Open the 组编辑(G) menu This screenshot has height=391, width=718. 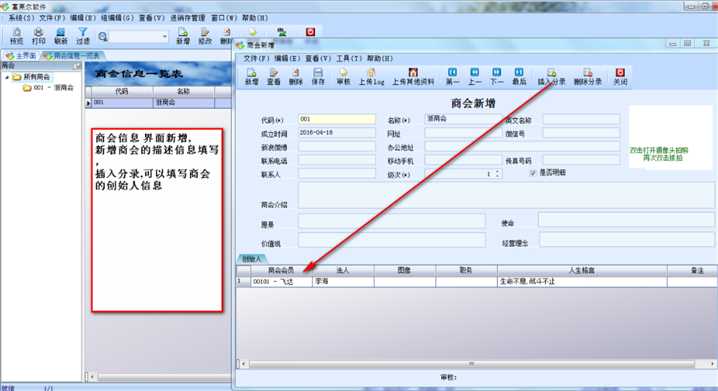tap(117, 18)
